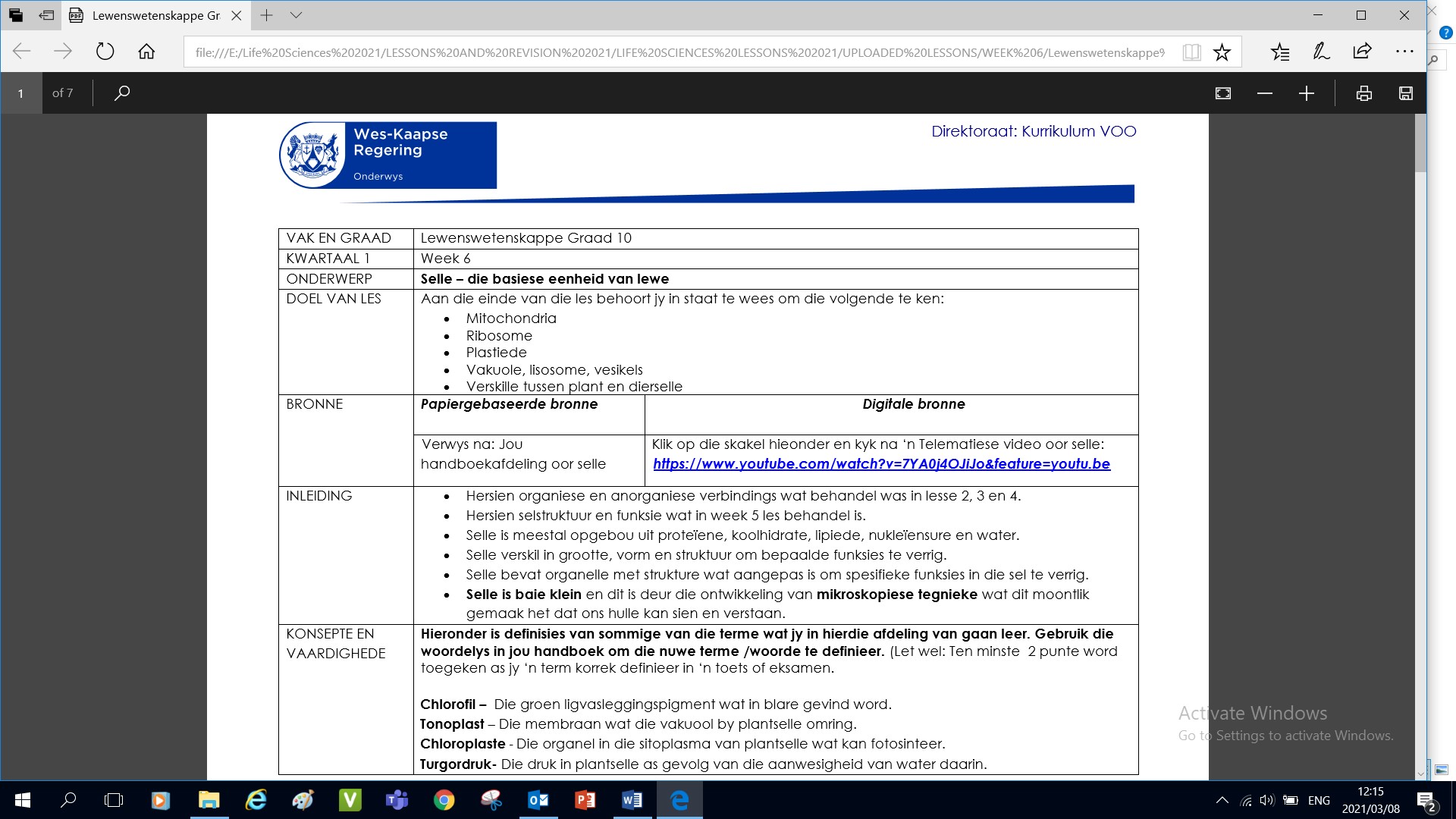The width and height of the screenshot is (1456, 819).
Task: Open Windows taskbar search
Action: (x=68, y=800)
